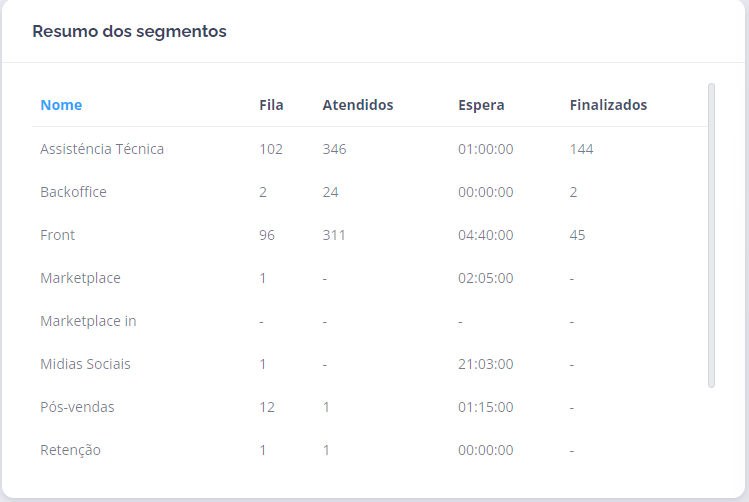Select the Assistência Técnica segment row
This screenshot has width=749, height=502.
(102, 149)
